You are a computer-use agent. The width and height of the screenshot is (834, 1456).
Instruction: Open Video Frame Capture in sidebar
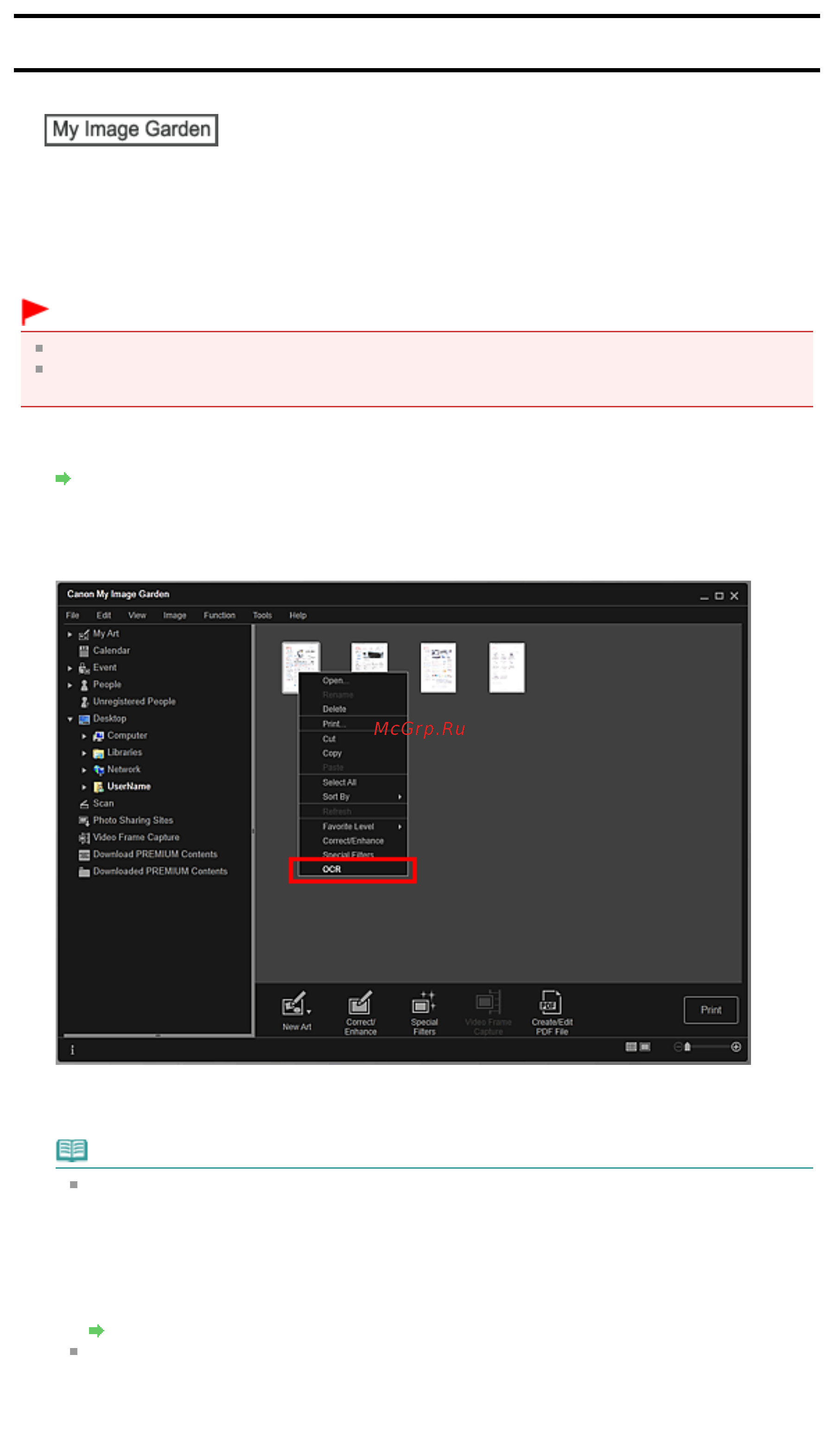coord(136,838)
